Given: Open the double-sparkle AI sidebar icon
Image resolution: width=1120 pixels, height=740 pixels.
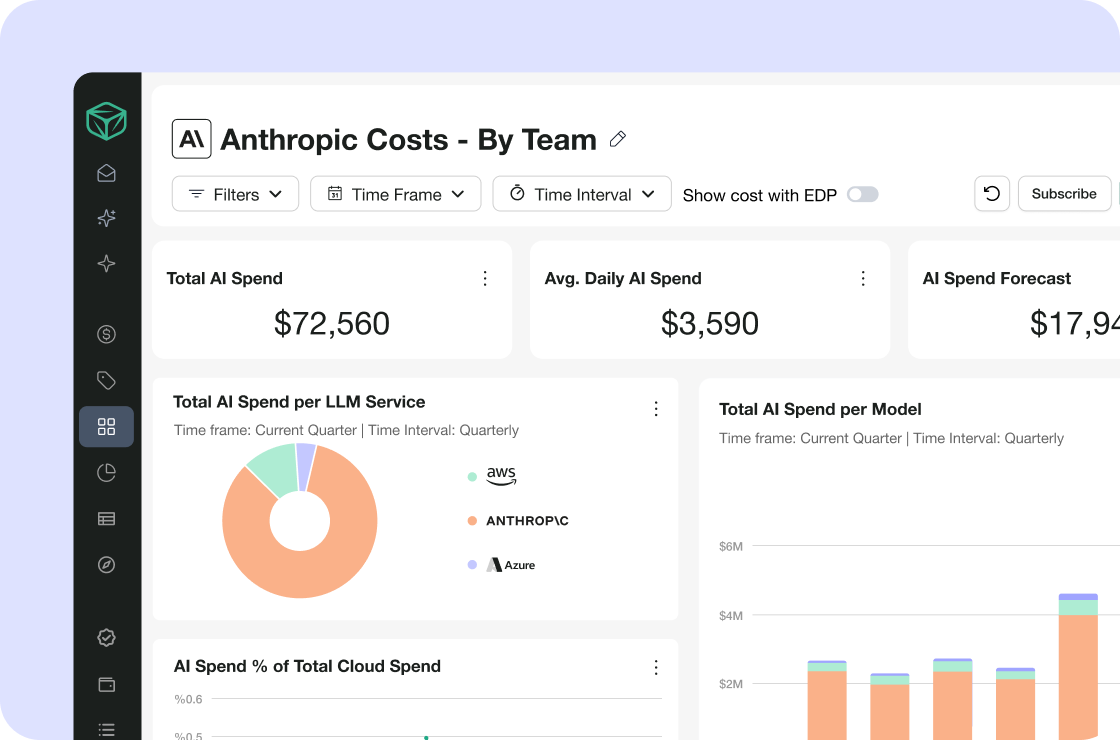Looking at the screenshot, I should pyautogui.click(x=106, y=218).
